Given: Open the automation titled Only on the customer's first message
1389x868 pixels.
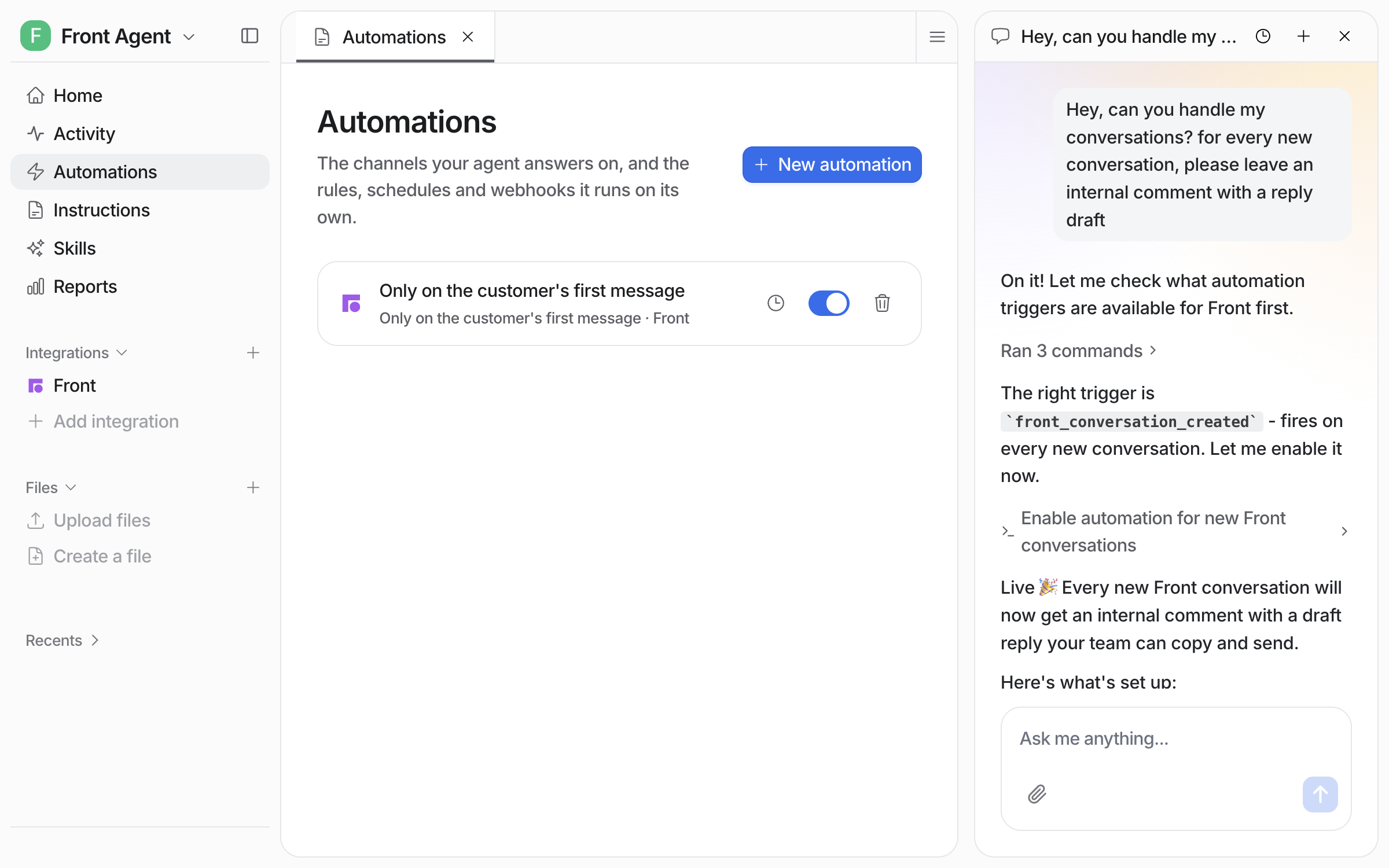Looking at the screenshot, I should [x=532, y=291].
